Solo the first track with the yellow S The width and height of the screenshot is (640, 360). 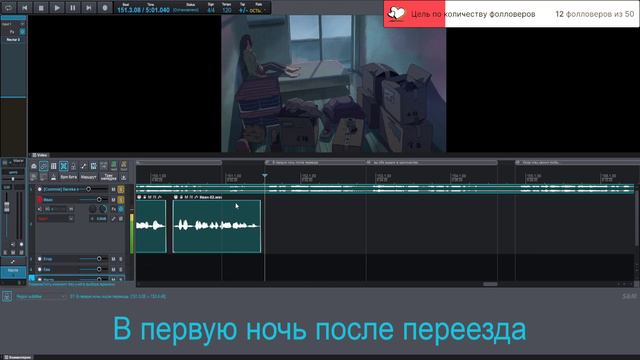tap(121, 189)
